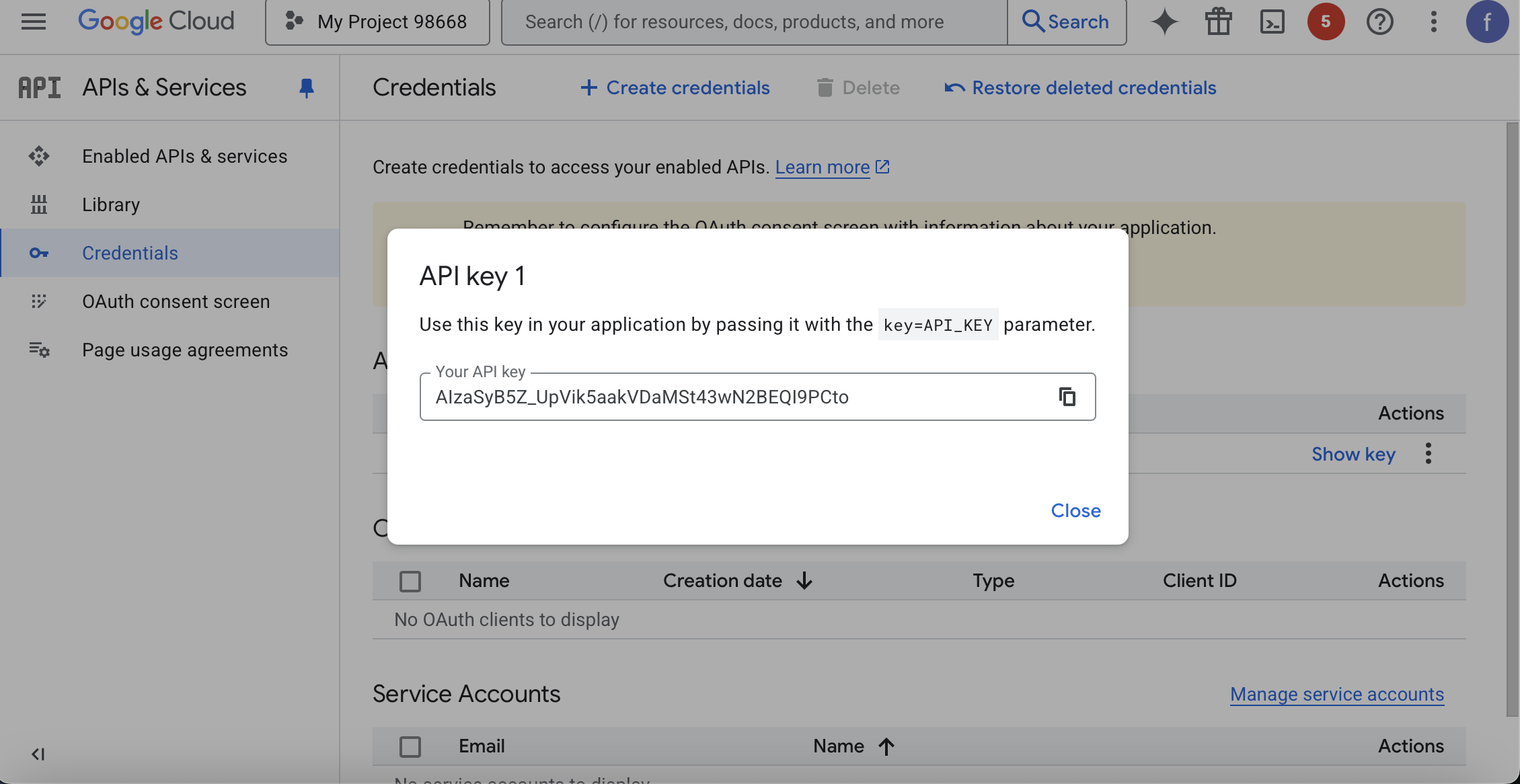Expand Create credentials menu
This screenshot has height=784, width=1520.
click(x=675, y=87)
